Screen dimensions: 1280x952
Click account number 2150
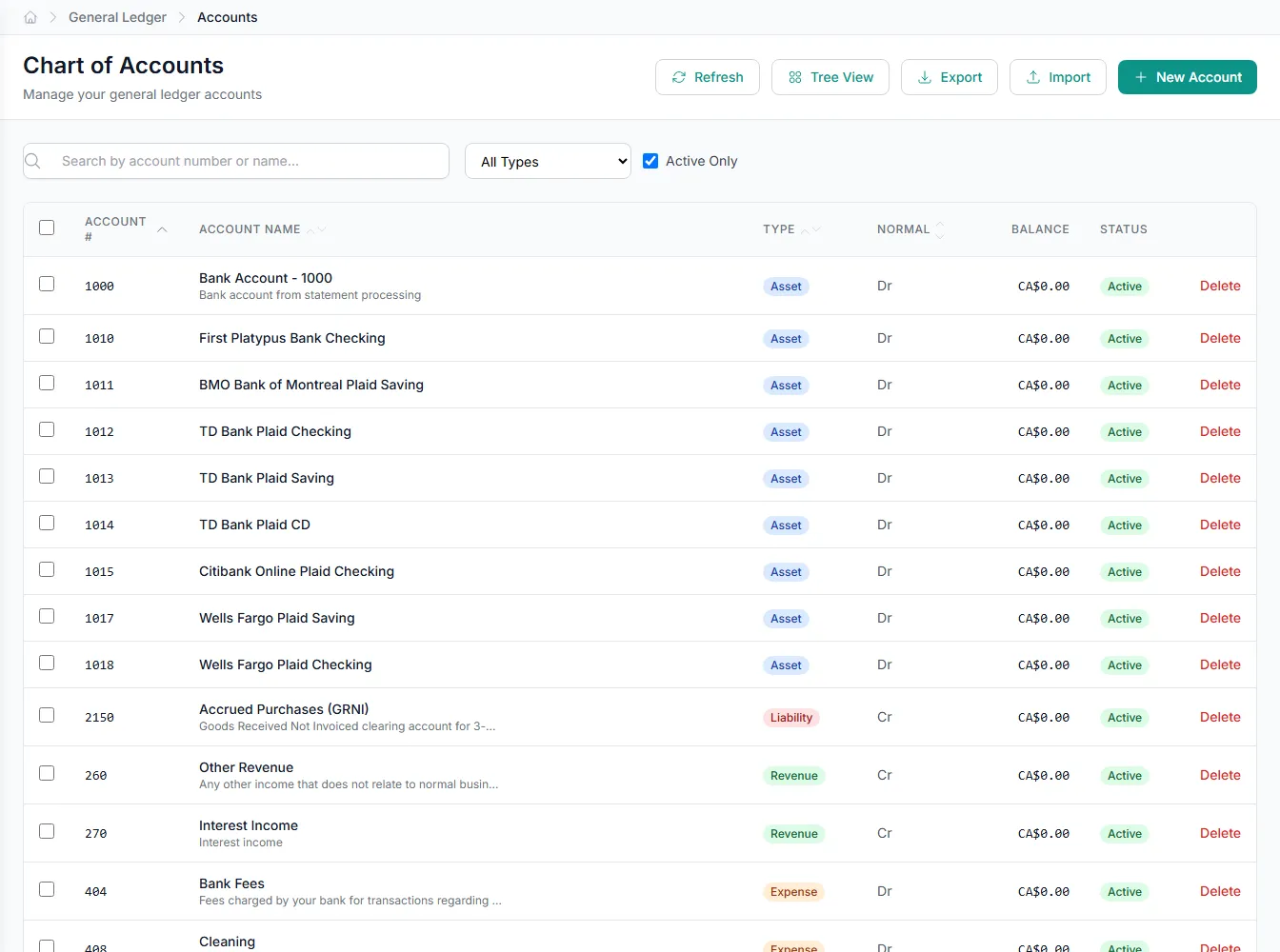[x=99, y=718]
